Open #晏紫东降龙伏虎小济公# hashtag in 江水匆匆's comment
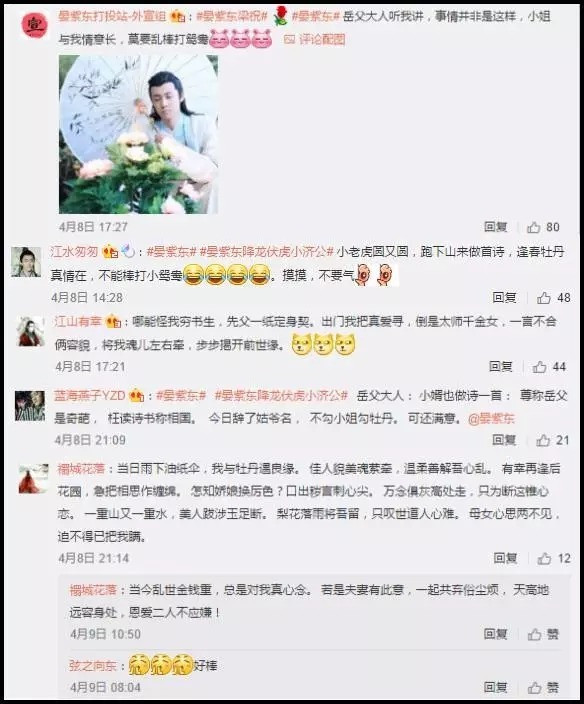Screen dimensions: 584x704 pyautogui.click(x=266, y=251)
